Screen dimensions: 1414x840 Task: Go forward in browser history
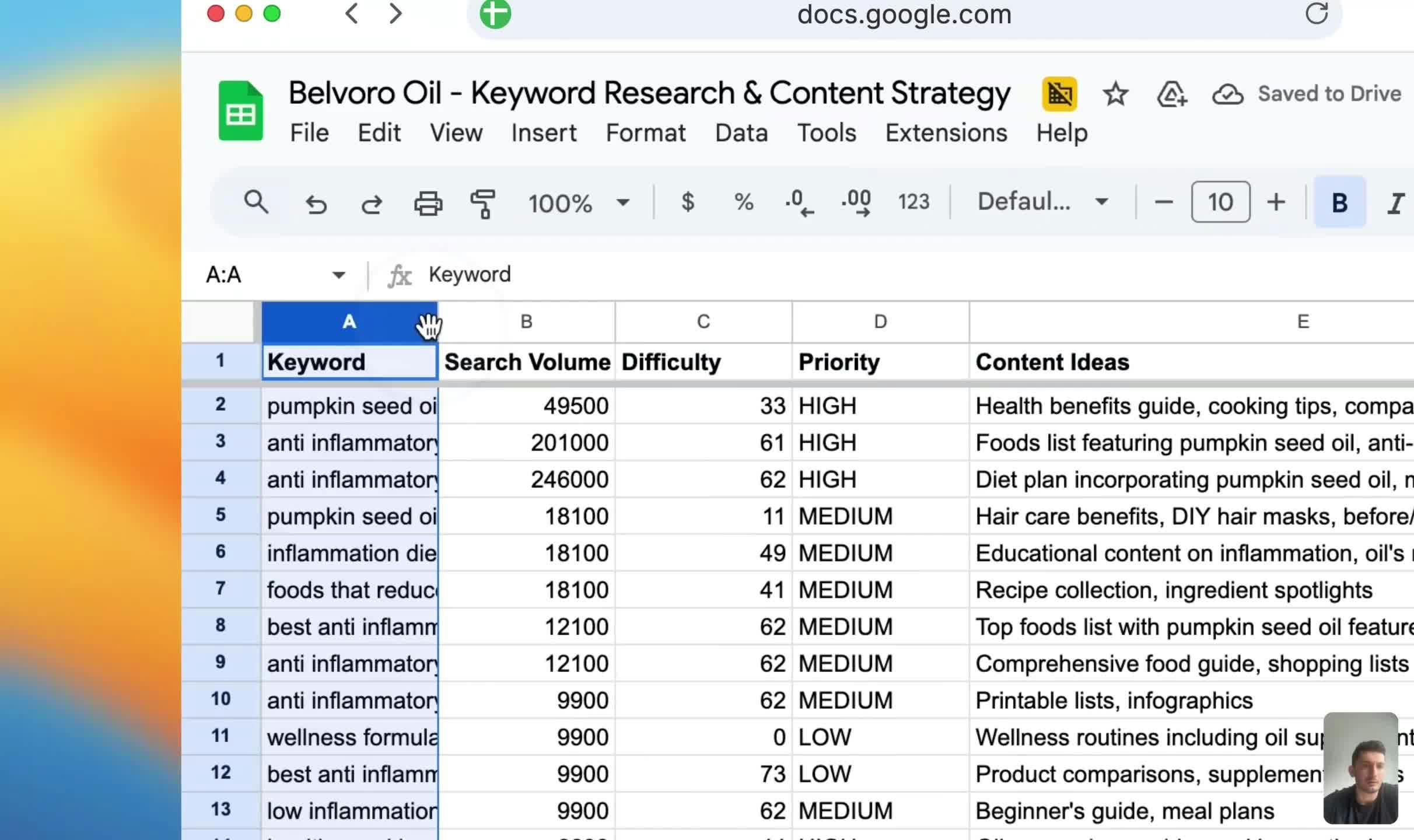coord(395,13)
